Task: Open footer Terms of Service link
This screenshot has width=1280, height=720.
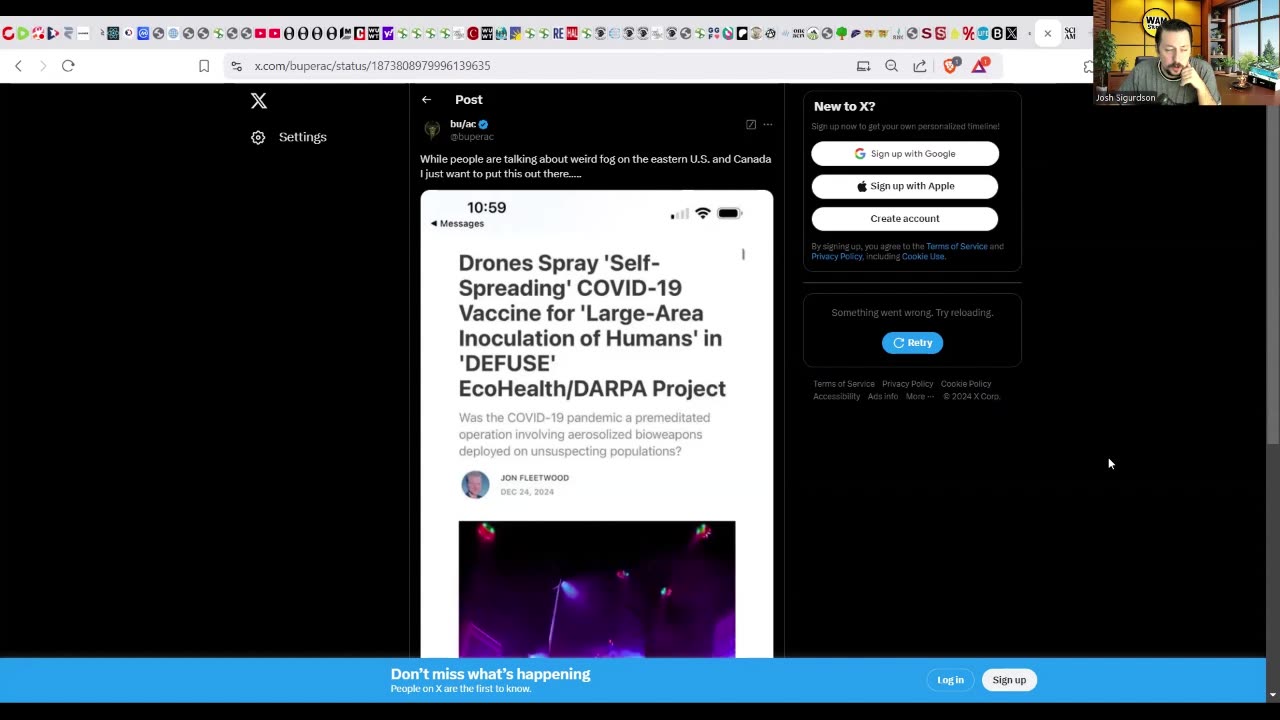Action: (844, 384)
